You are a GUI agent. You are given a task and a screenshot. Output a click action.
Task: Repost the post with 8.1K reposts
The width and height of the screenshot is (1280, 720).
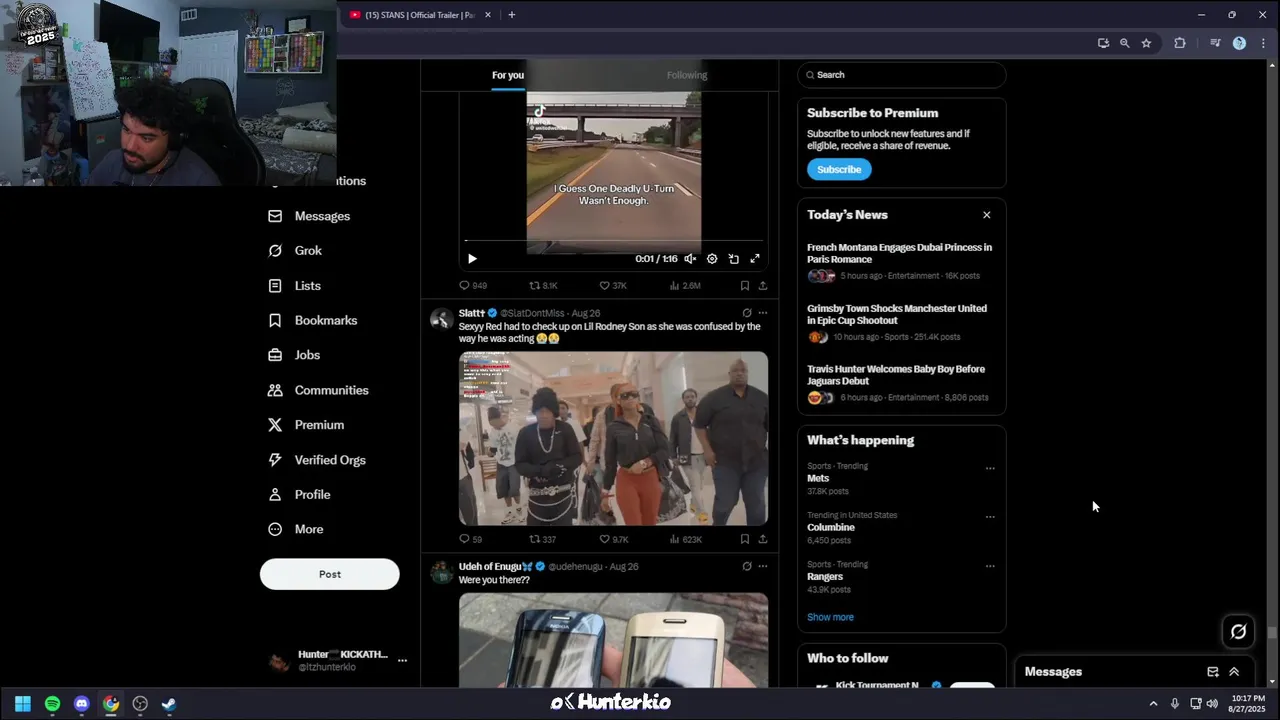543,286
